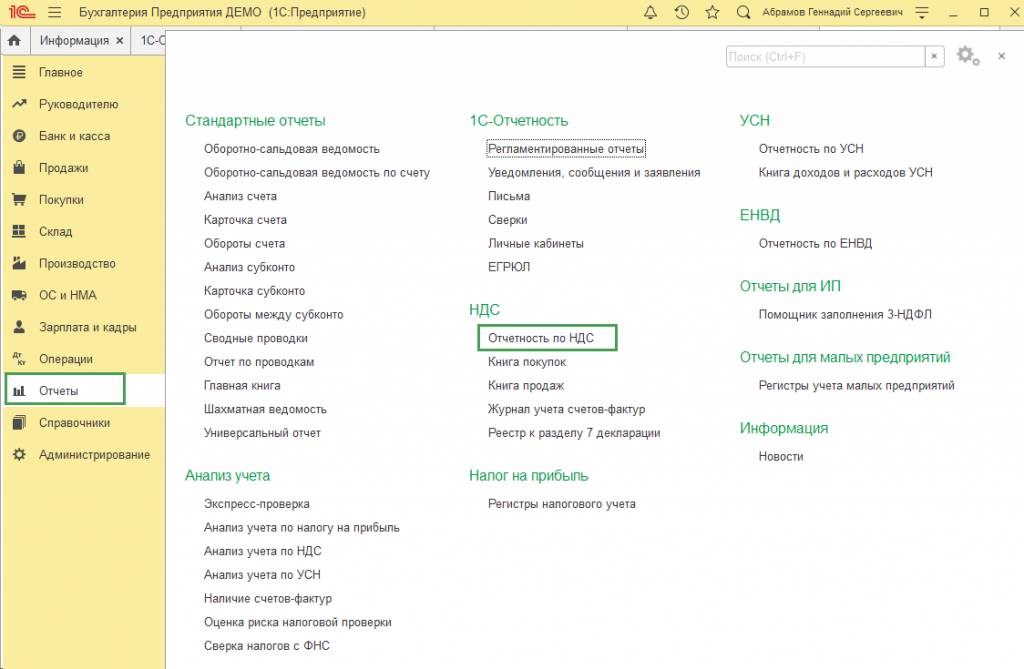Viewport: 1024px width, 669px height.
Task: Open Личные кабинеты
Action: [x=536, y=244]
